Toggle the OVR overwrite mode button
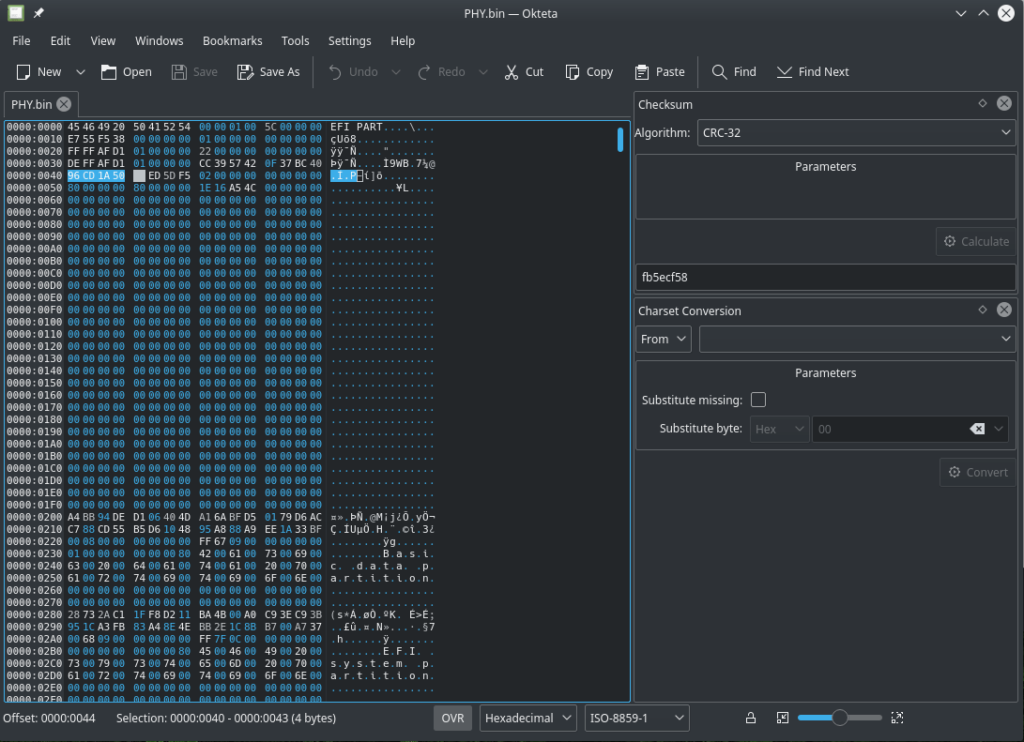The image size is (1024, 742). point(453,718)
